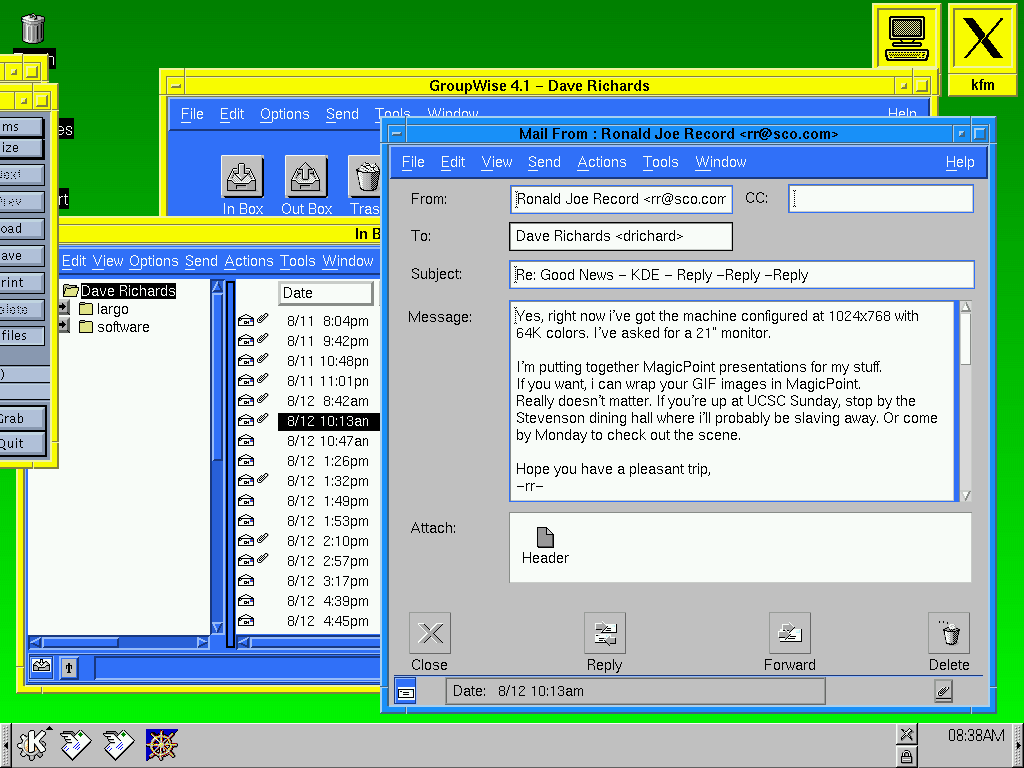
Task: Open the Header attachment icon
Action: tap(545, 538)
